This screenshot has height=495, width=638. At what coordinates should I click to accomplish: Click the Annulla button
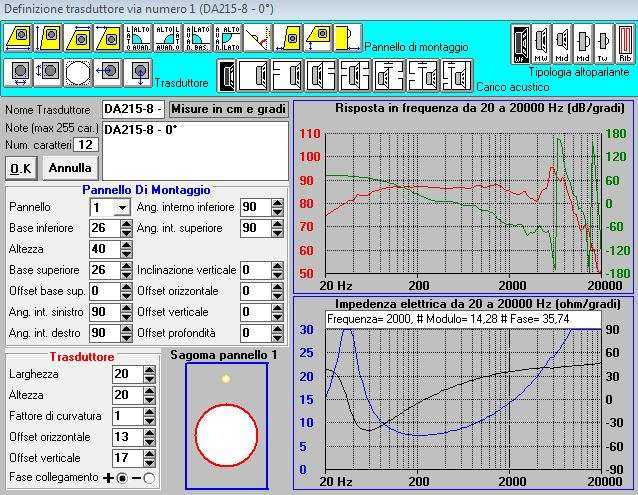click(x=70, y=168)
